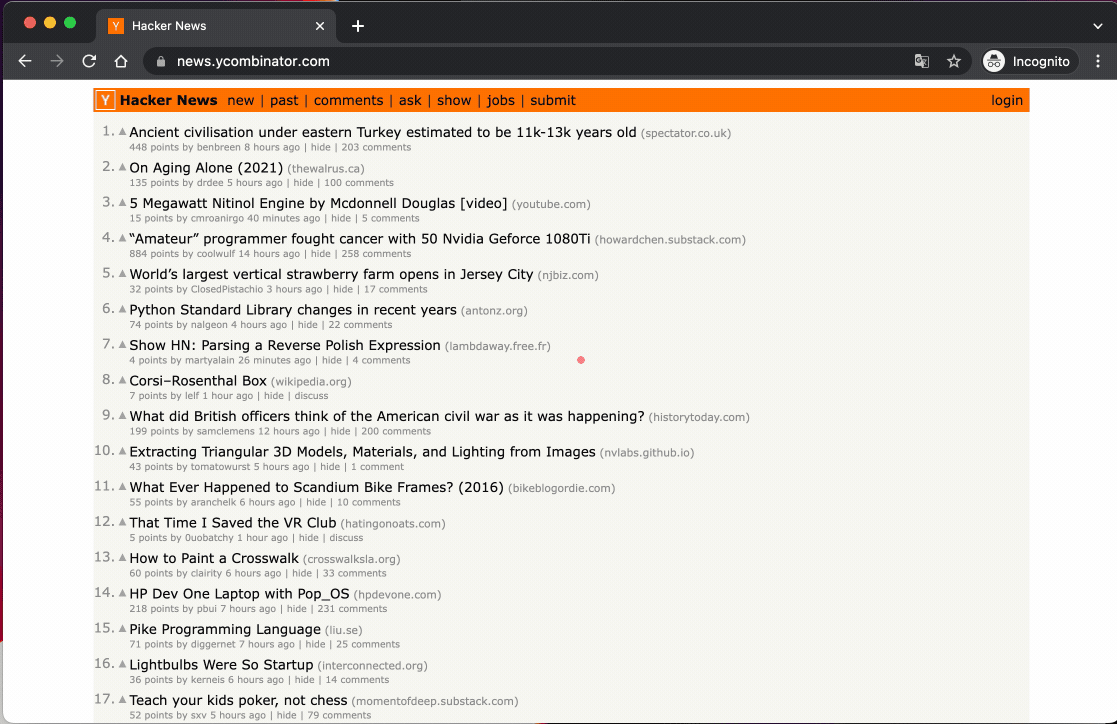Click the browser back arrow
Viewport: 1117px width, 724px height.
click(26, 61)
